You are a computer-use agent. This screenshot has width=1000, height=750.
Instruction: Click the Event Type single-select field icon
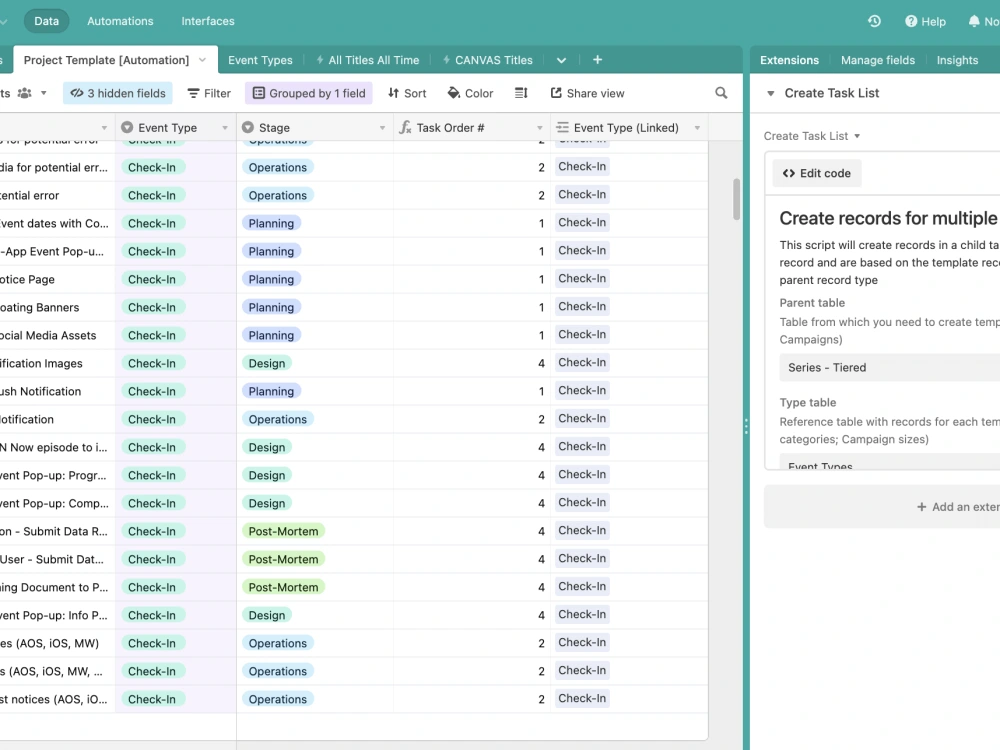127,128
